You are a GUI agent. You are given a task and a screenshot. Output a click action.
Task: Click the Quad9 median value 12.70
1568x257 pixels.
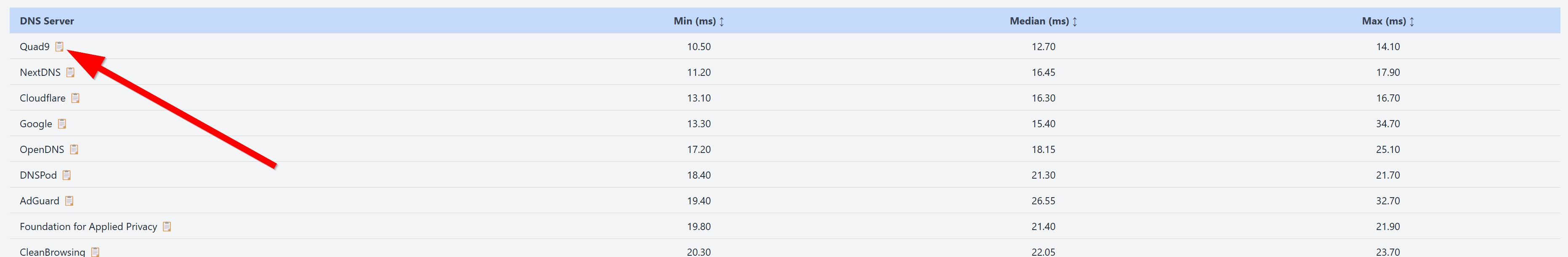coord(1043,46)
